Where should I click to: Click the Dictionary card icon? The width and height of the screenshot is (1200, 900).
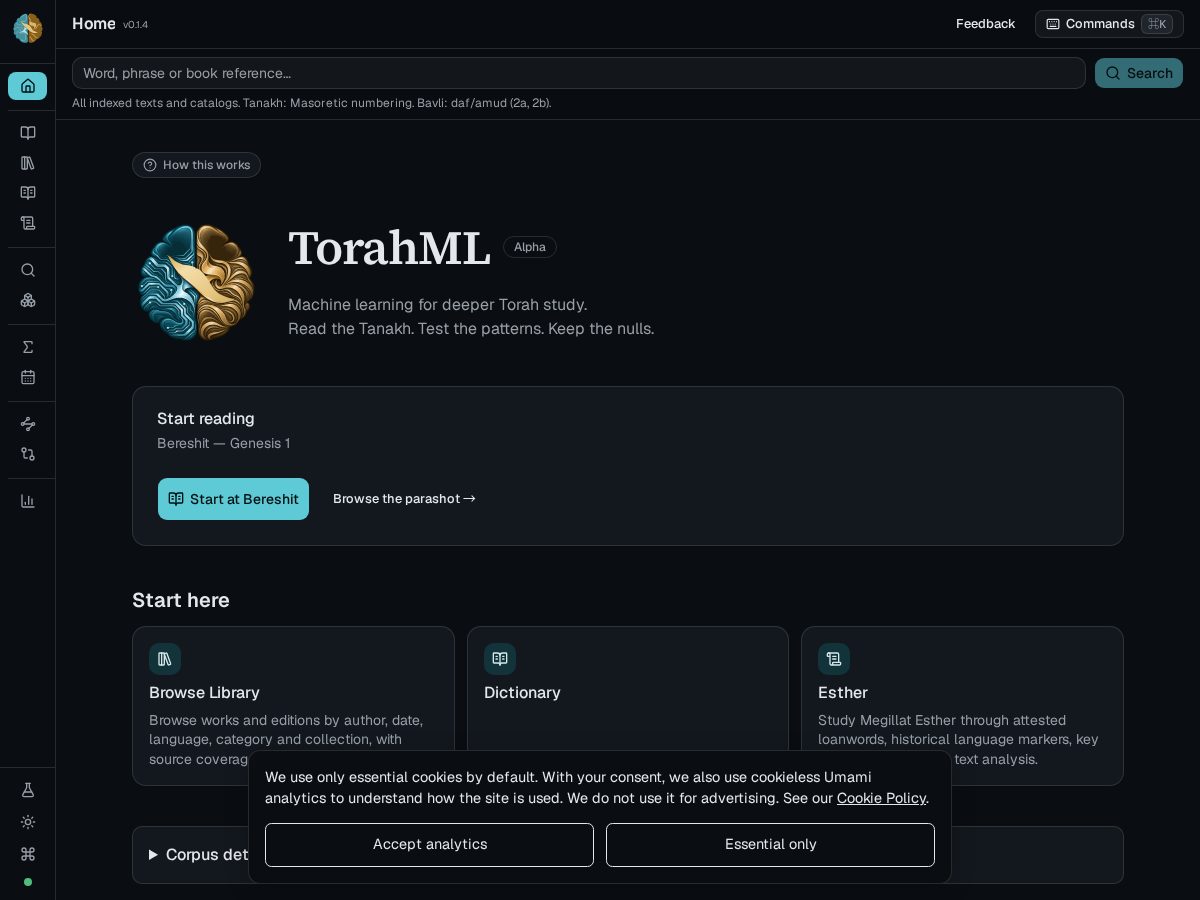(x=500, y=659)
